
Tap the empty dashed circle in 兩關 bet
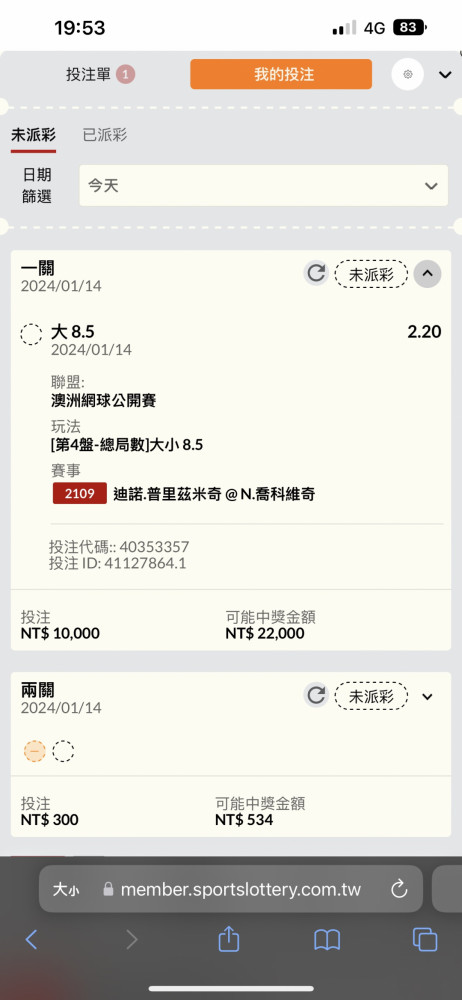coord(63,752)
